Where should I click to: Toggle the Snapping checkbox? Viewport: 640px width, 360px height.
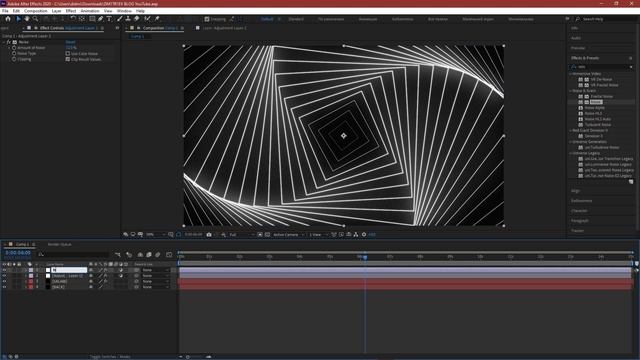pos(207,19)
